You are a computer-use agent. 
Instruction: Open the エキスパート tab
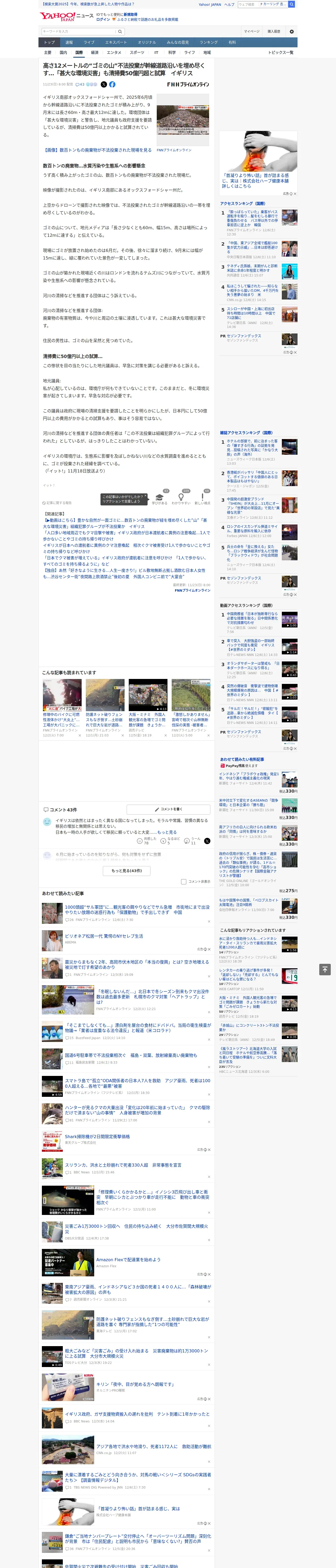click(116, 43)
